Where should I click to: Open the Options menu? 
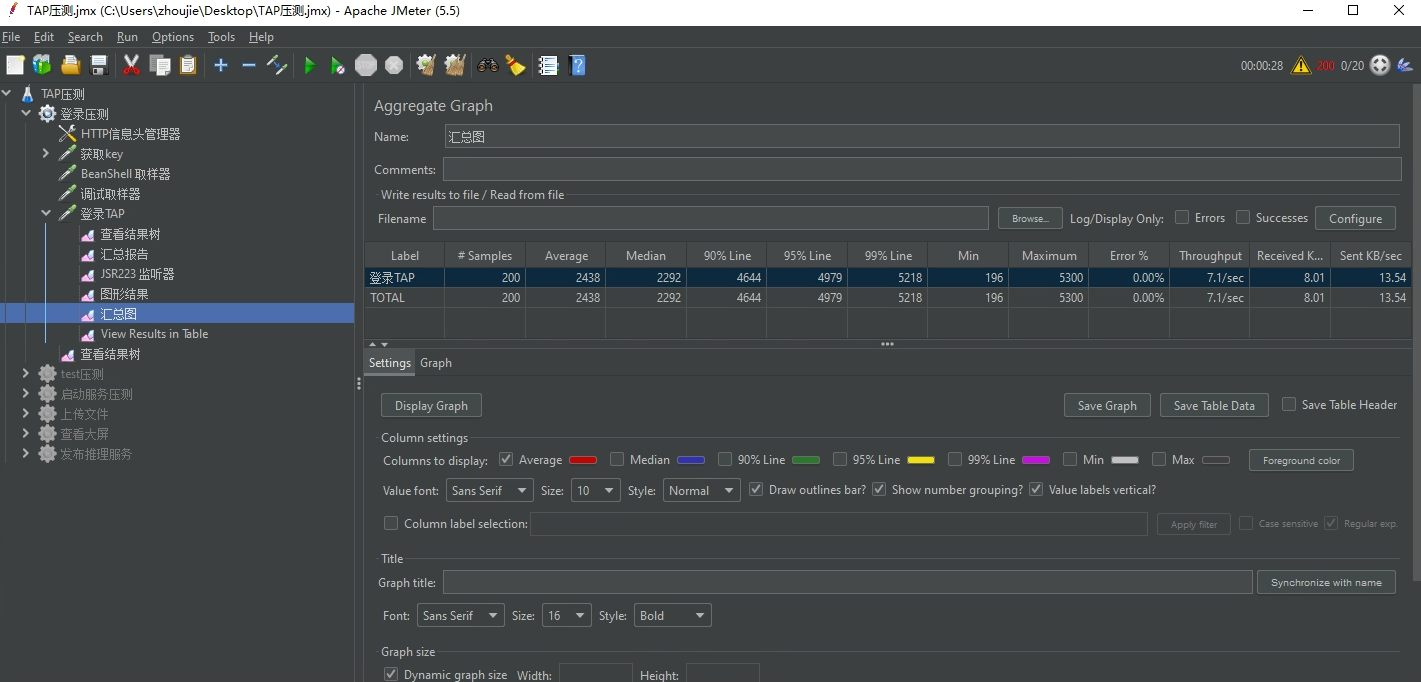click(173, 37)
